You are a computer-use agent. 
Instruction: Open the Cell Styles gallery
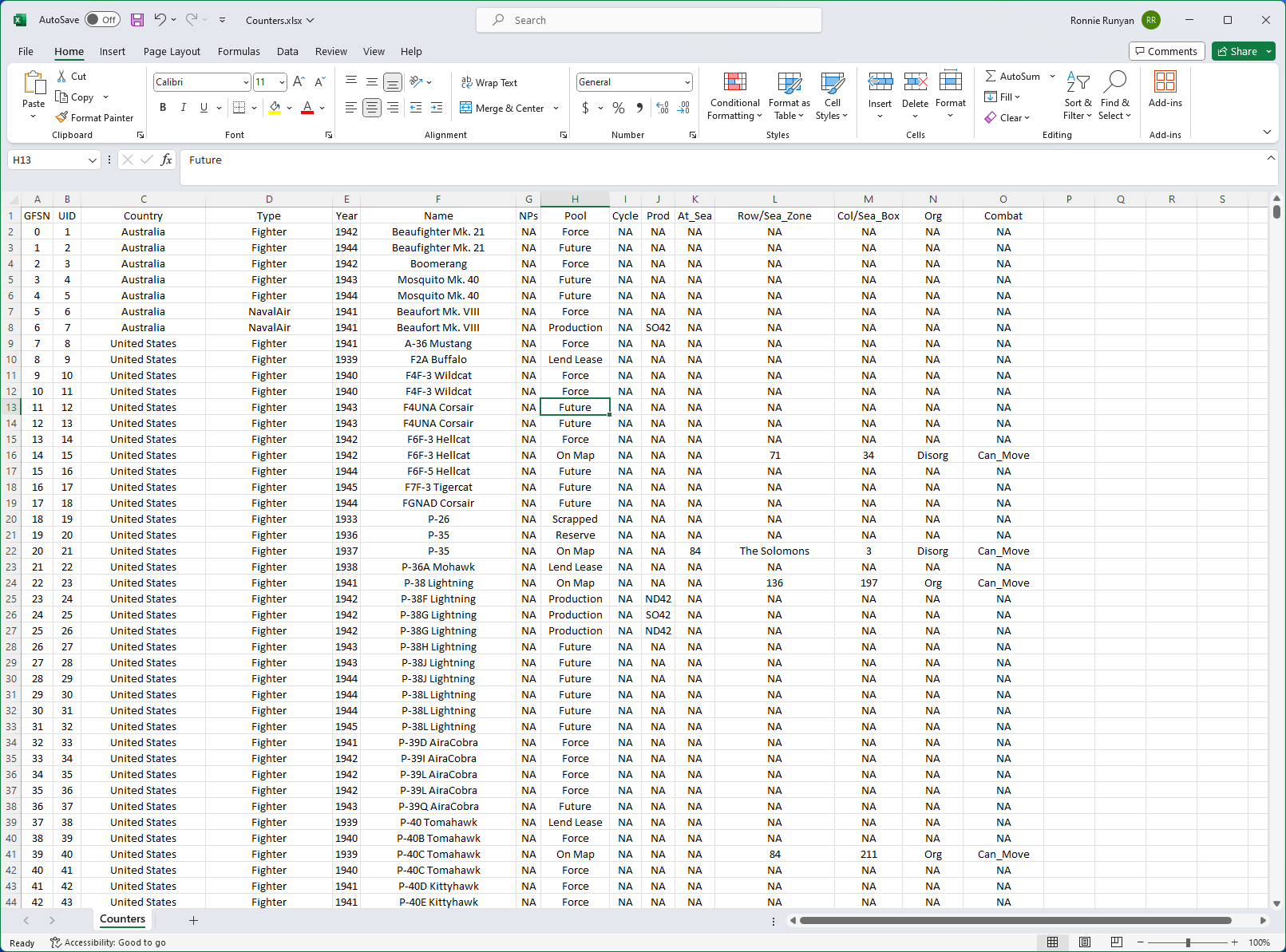pyautogui.click(x=833, y=96)
